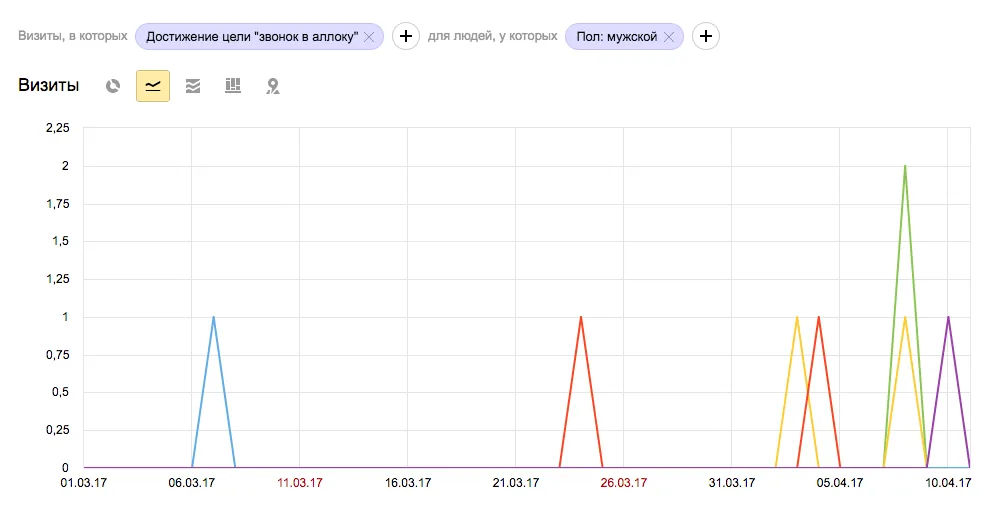Remove the "Пол: мужской" filter
The width and height of the screenshot is (1000, 509).
pos(669,37)
